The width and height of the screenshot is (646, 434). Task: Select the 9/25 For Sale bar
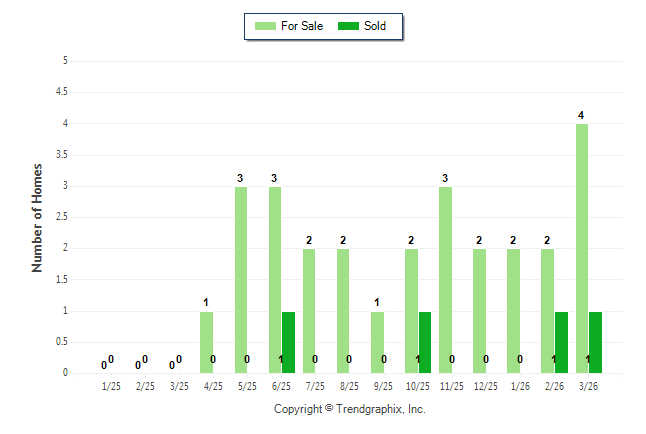pos(377,342)
